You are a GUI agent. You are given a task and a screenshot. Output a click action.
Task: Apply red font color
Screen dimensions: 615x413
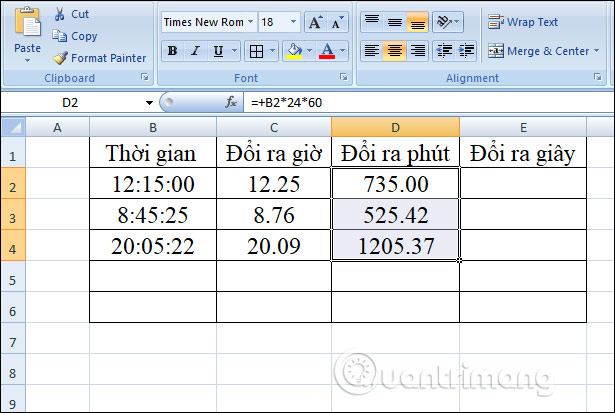[327, 51]
